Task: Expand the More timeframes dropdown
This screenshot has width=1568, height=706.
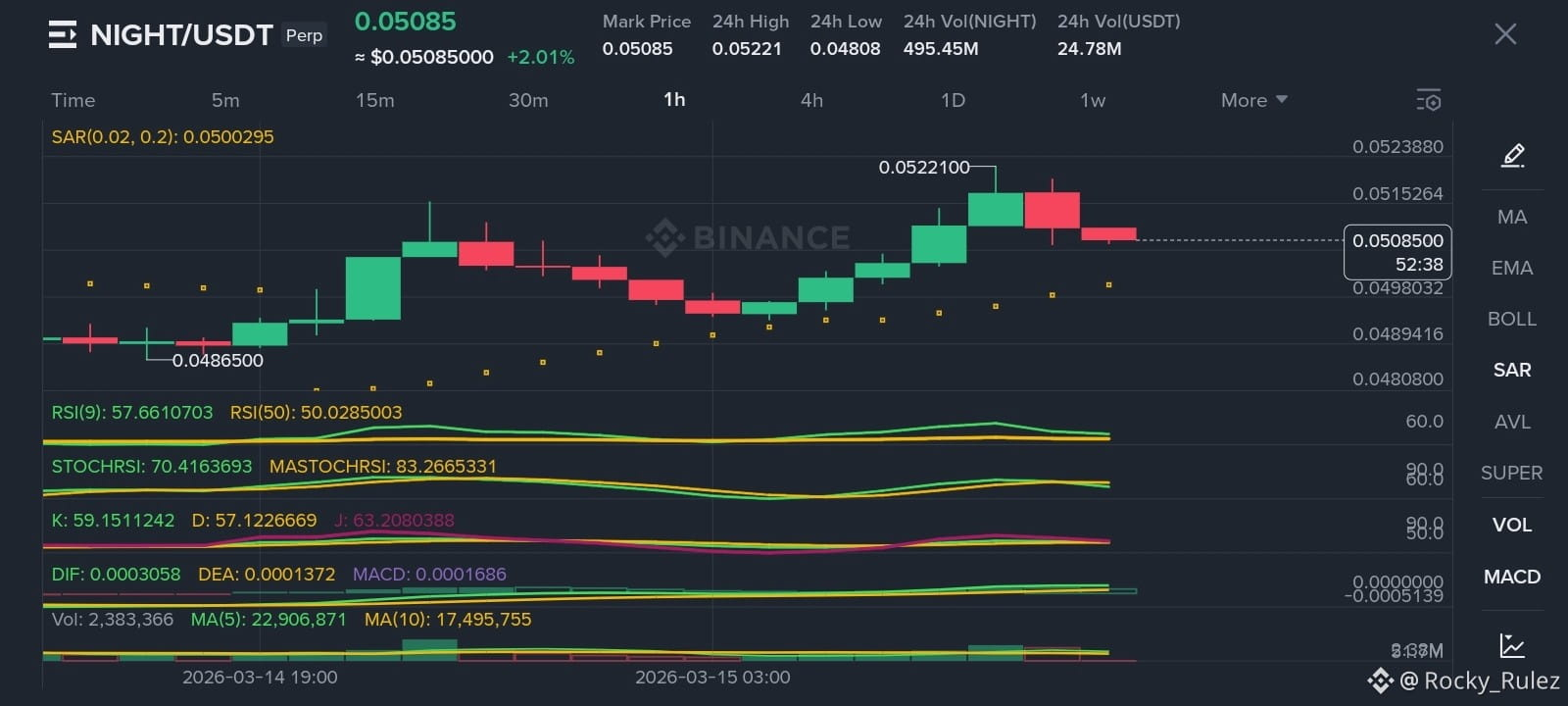Action: click(1253, 100)
